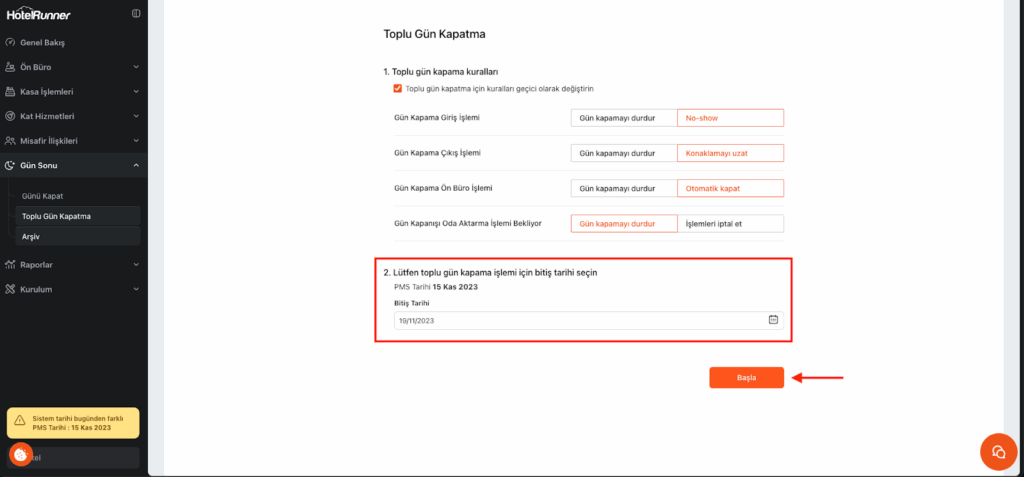The width and height of the screenshot is (1024, 477).
Task: Uncheck temporary rule change checkbox
Action: (398, 88)
